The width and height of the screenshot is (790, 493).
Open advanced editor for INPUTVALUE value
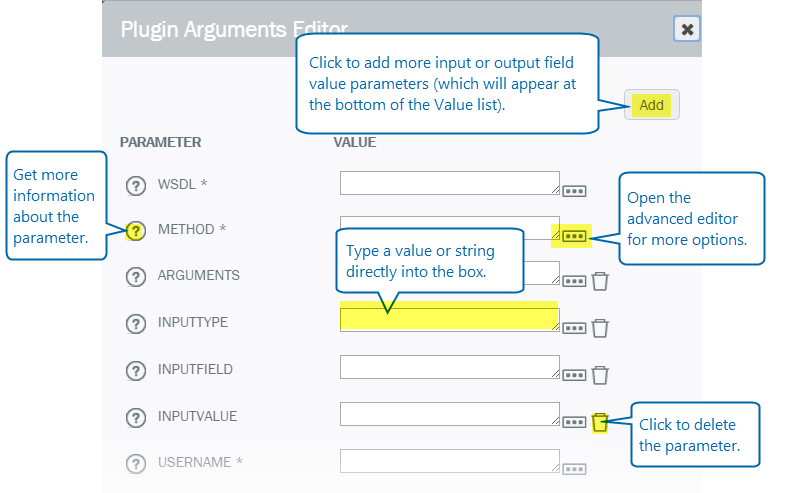pyautogui.click(x=574, y=422)
